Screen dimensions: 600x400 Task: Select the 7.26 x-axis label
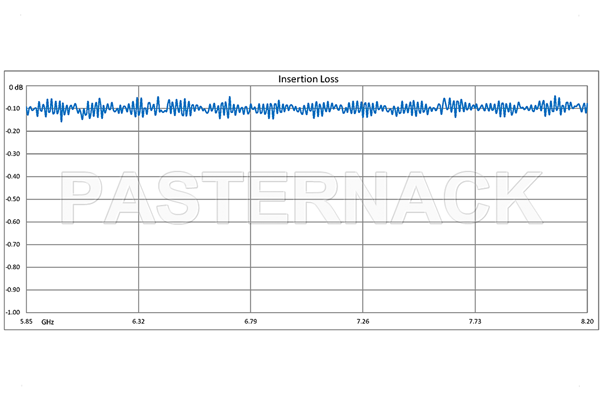[363, 321]
